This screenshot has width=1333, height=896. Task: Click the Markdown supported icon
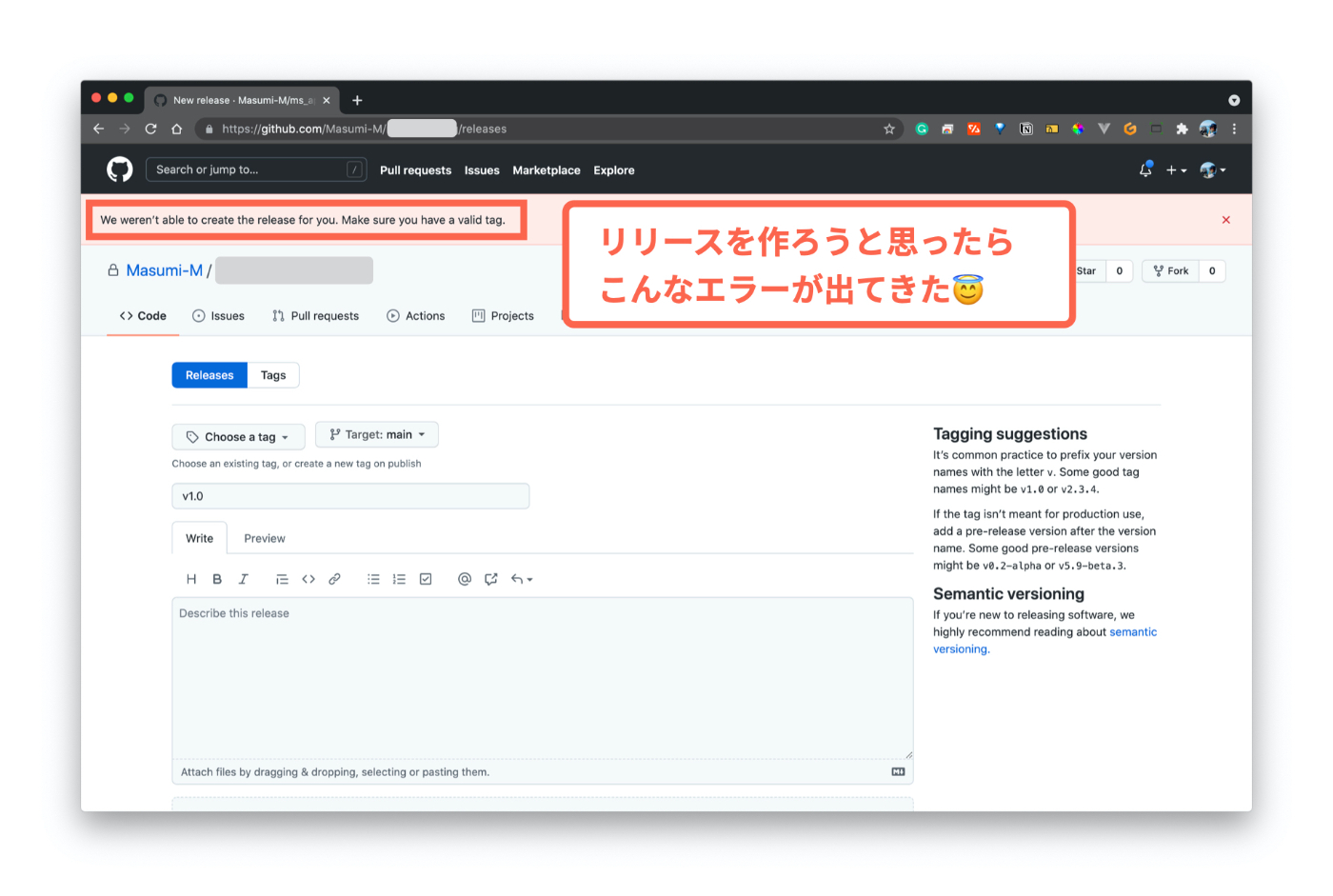(x=898, y=772)
